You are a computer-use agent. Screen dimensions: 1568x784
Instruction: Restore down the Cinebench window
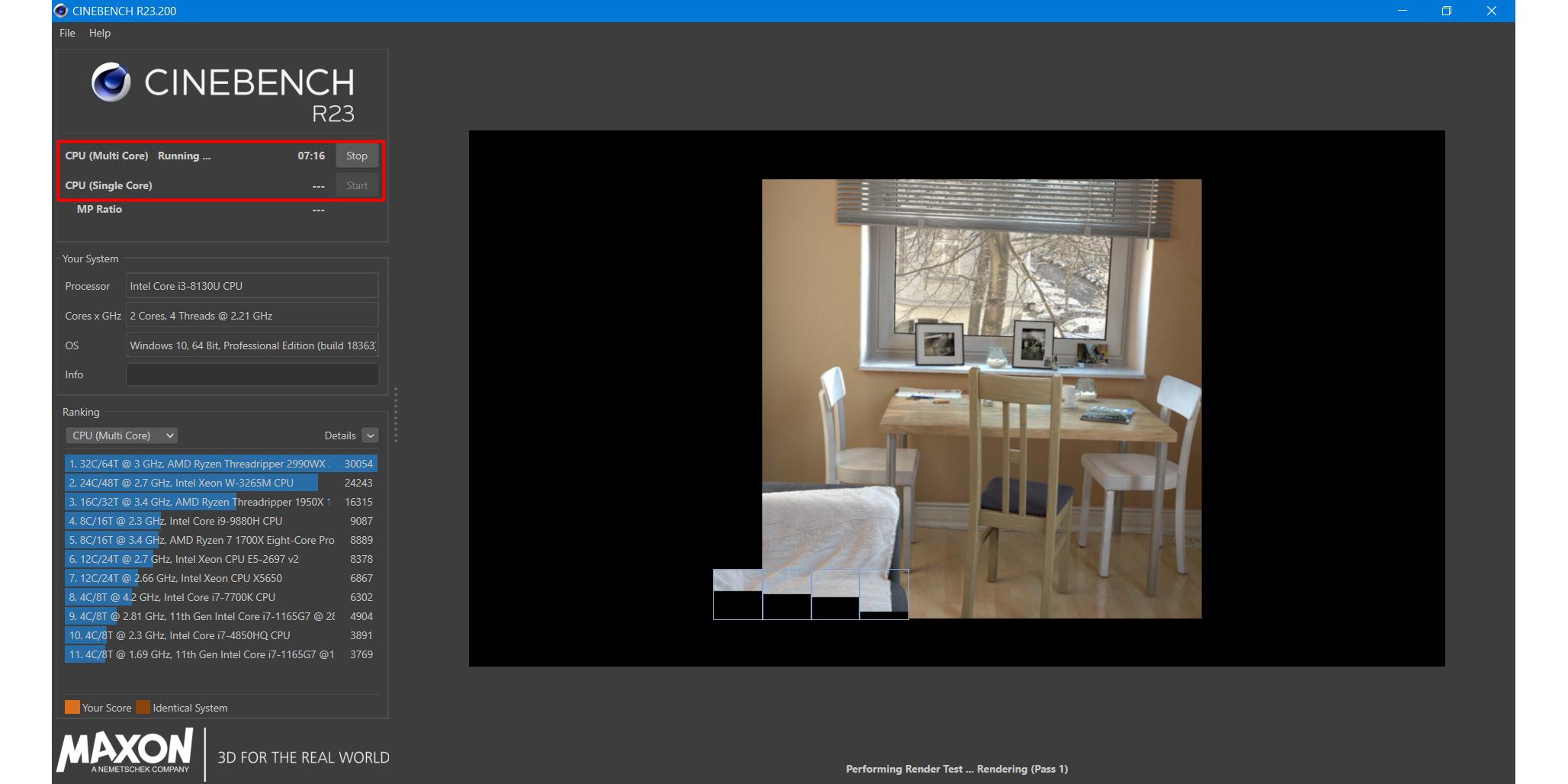tap(1446, 11)
